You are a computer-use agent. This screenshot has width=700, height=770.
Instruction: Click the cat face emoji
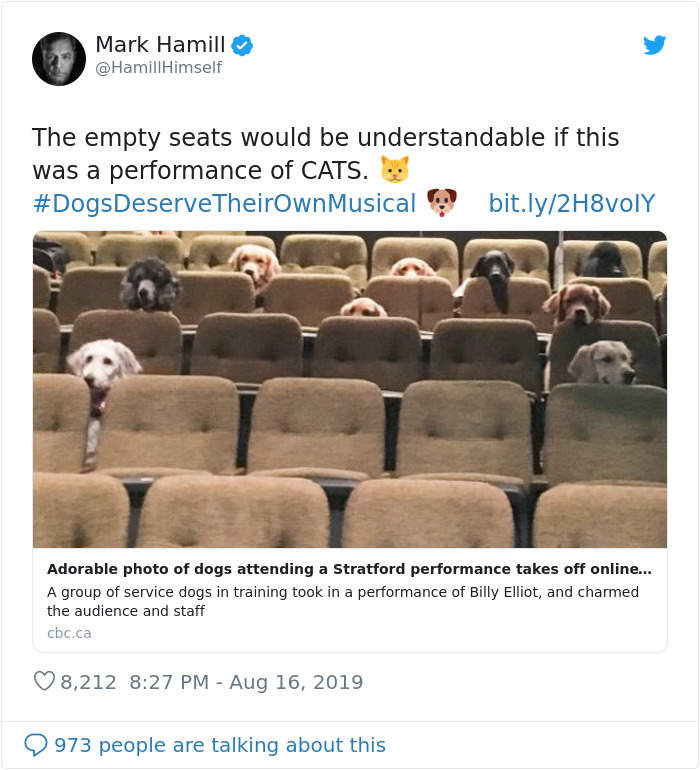click(x=395, y=169)
